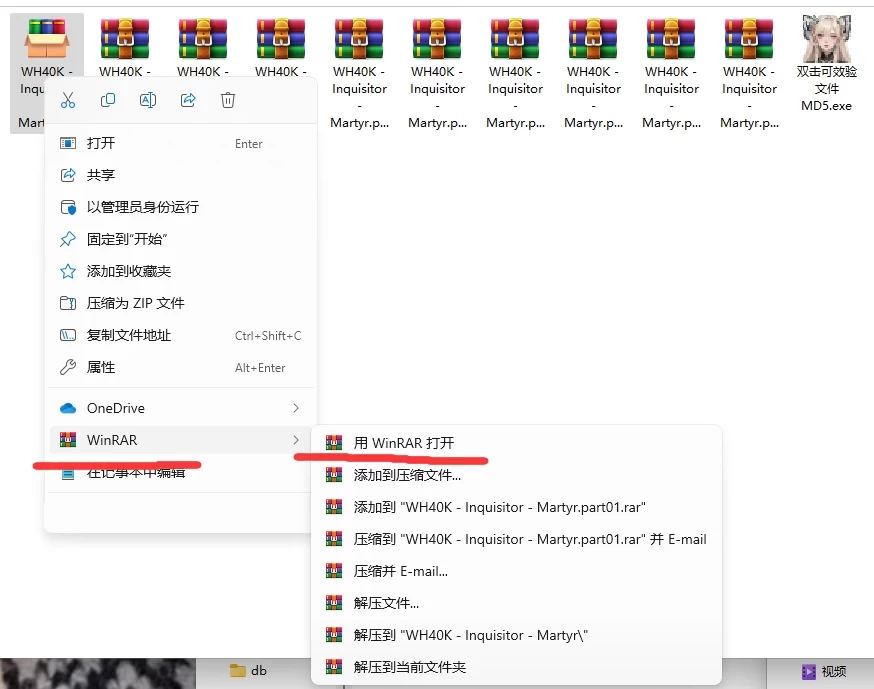This screenshot has width=874, height=689.
Task: Choose 用 WinRAR 打开 from submenu
Action: [x=410, y=443]
